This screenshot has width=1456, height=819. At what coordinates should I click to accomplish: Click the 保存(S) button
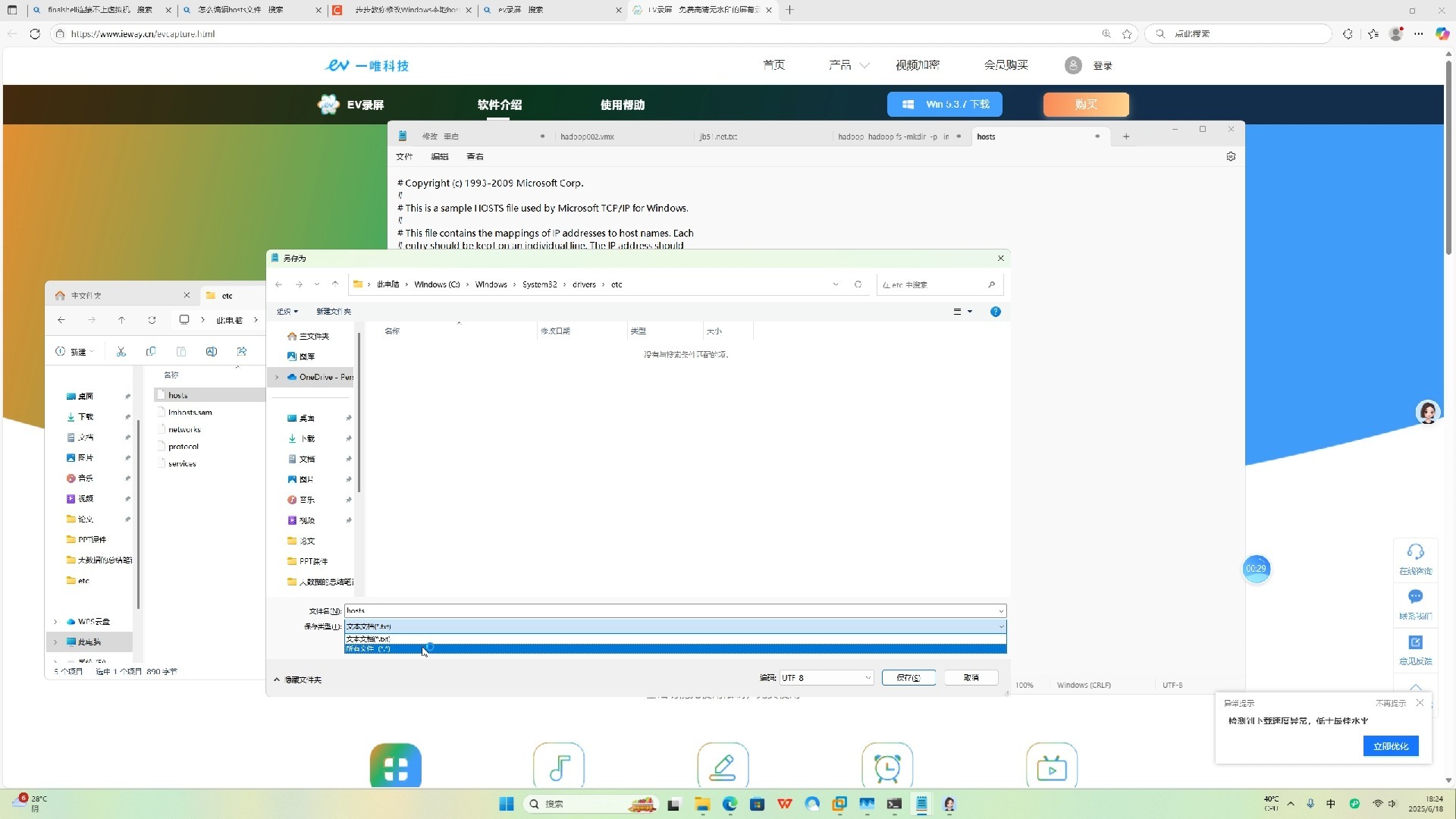908,678
